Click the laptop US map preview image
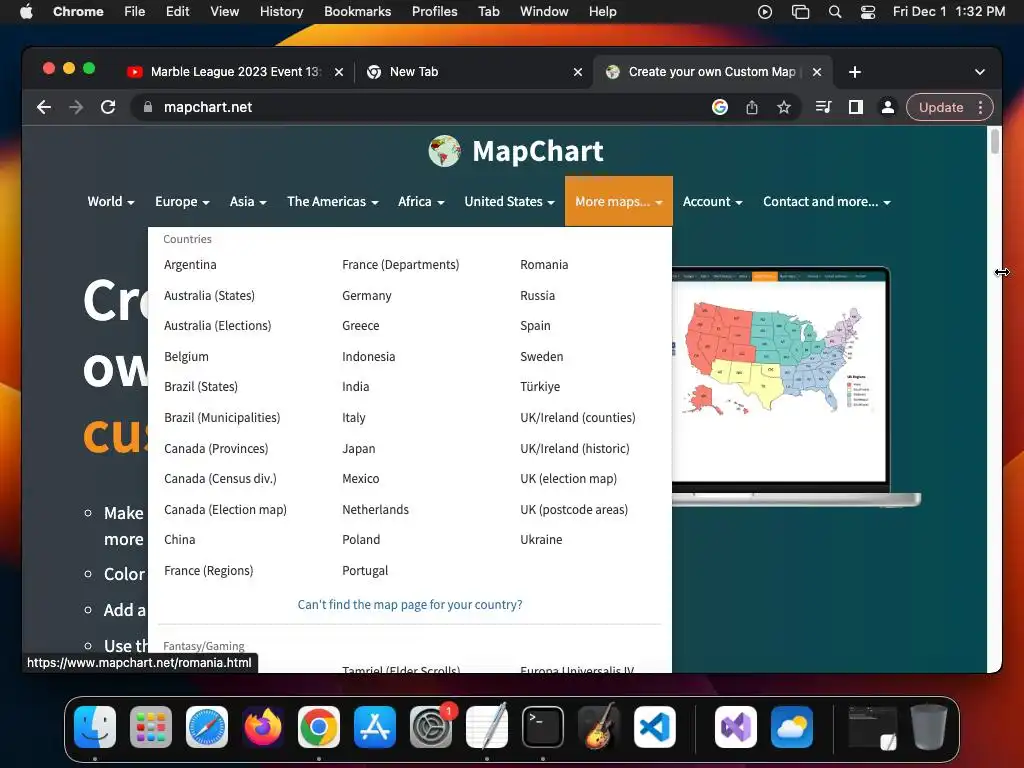 (779, 383)
